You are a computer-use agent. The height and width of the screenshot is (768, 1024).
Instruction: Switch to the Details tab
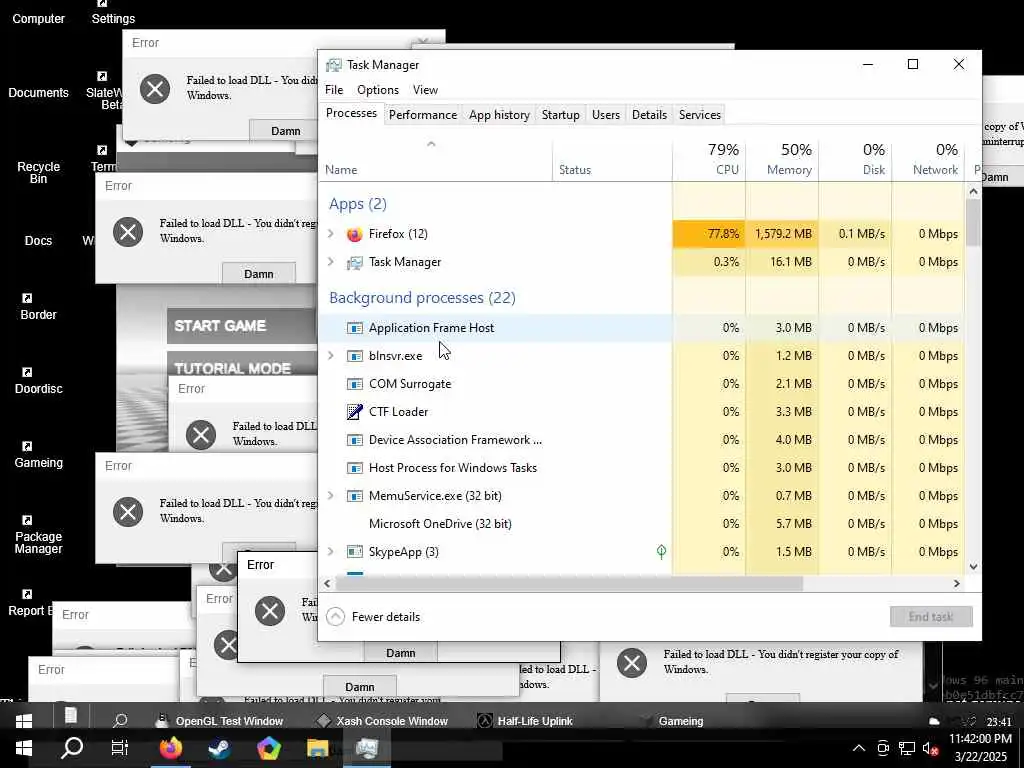649,115
